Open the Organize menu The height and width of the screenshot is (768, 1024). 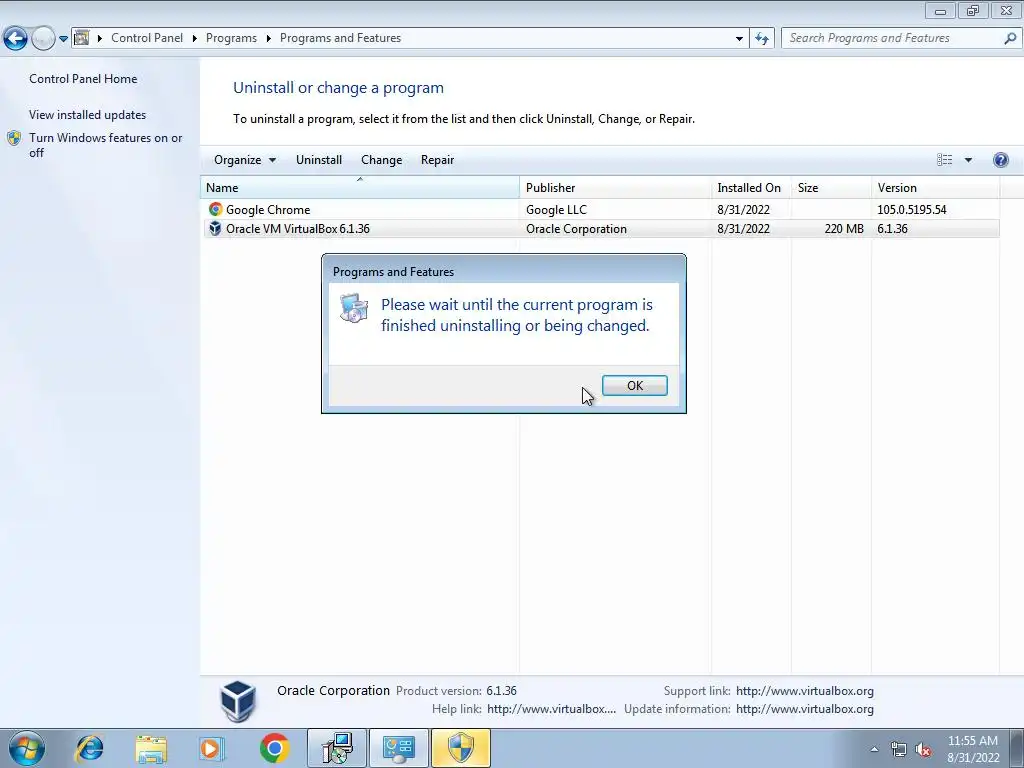click(x=245, y=160)
